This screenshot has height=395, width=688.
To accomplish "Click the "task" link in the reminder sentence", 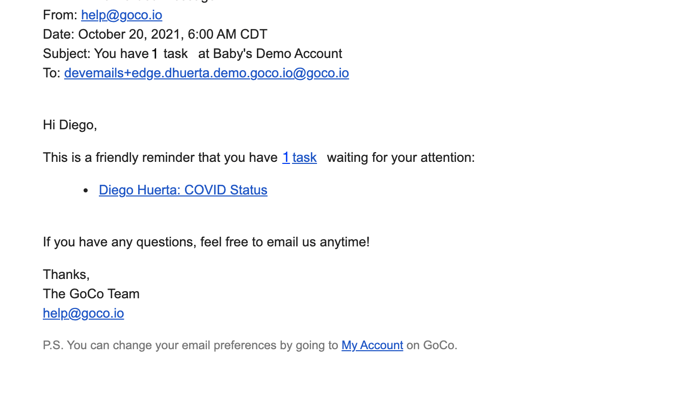I will (305, 158).
